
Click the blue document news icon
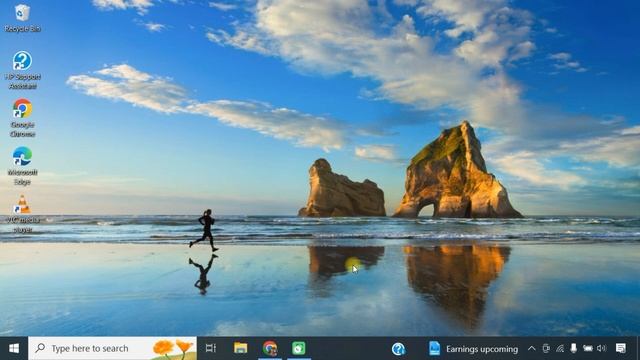point(434,348)
